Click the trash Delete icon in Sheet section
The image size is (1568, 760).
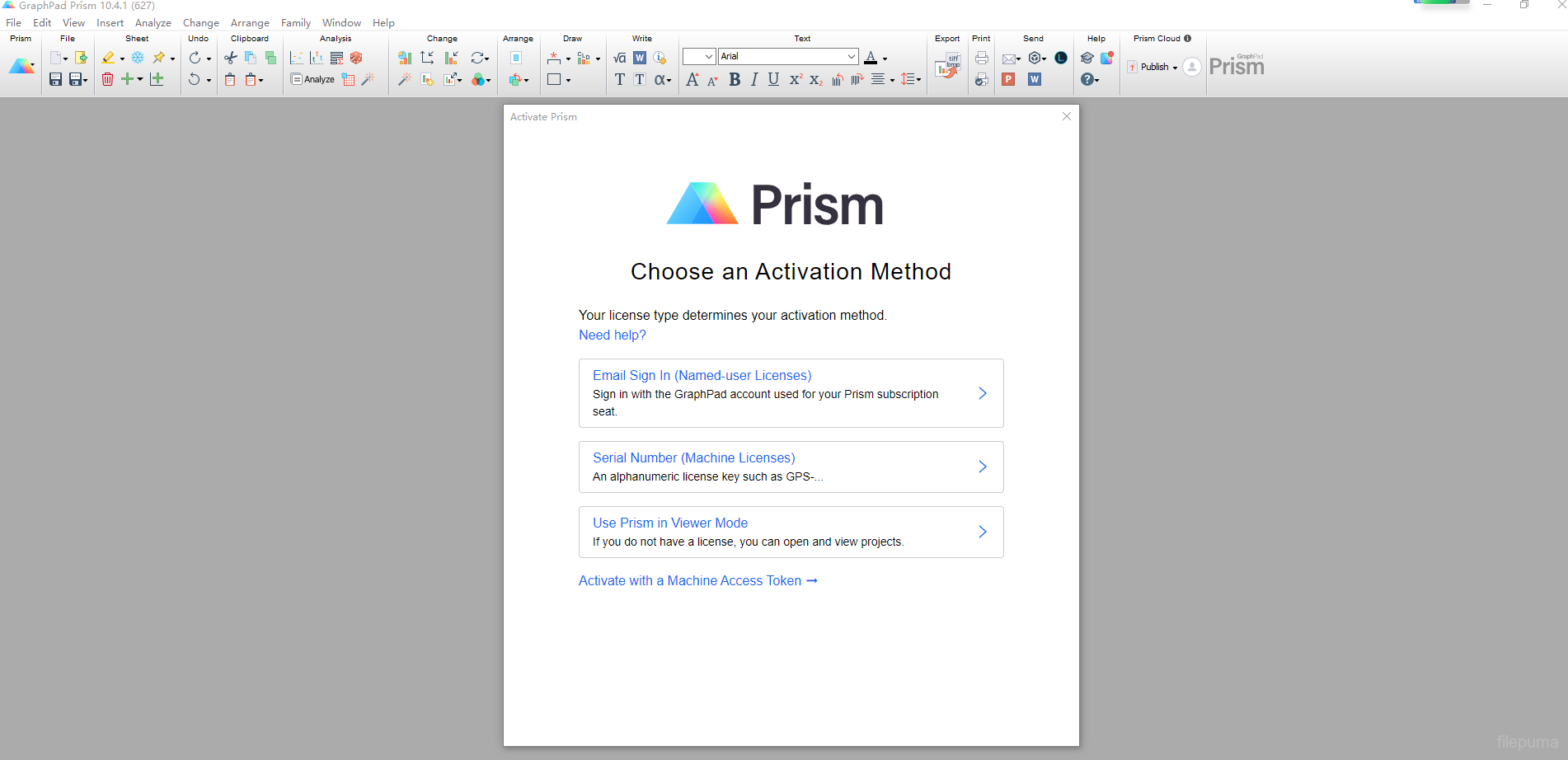(x=107, y=78)
